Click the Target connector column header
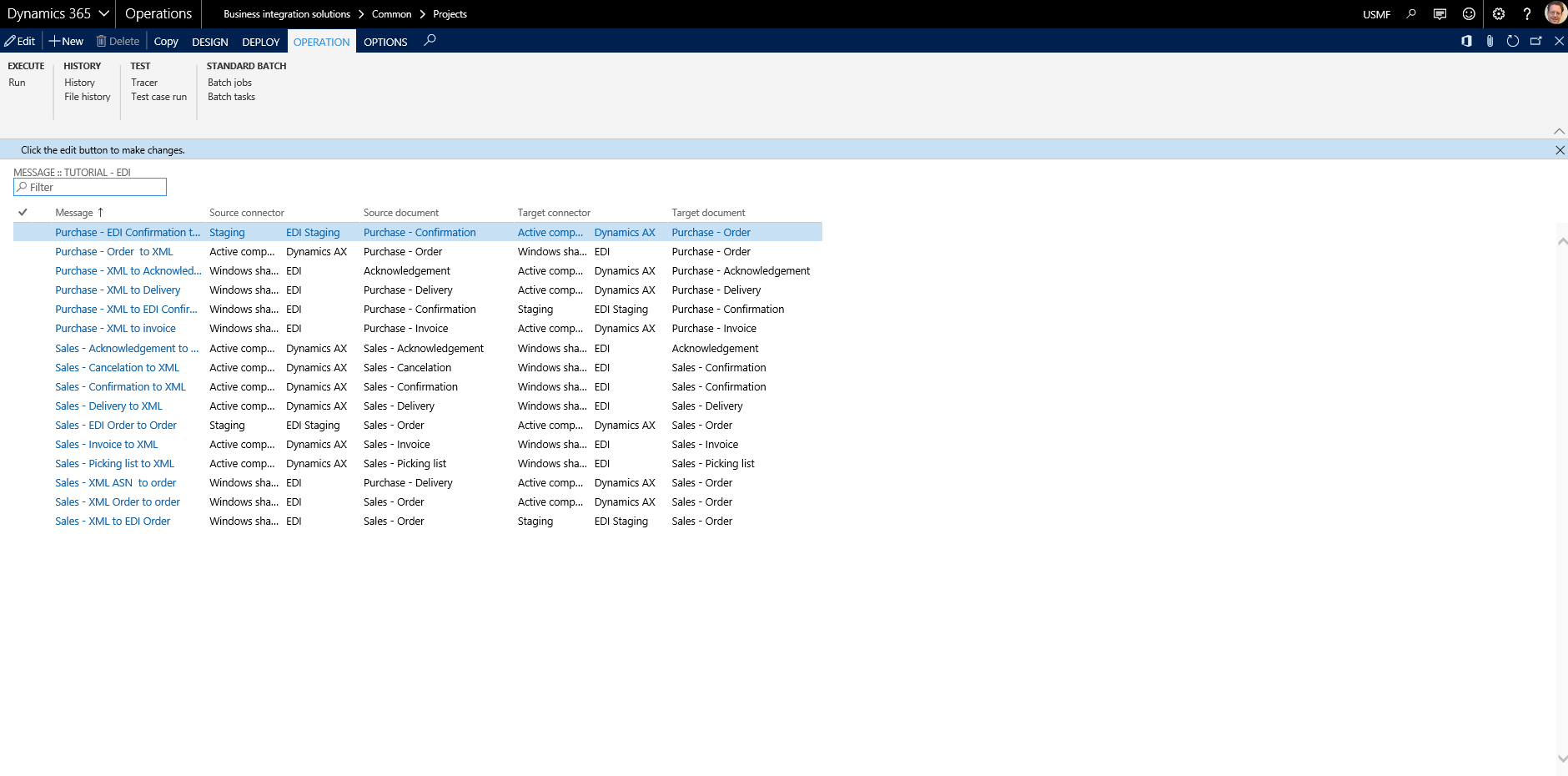The width and height of the screenshot is (1568, 776). click(x=554, y=213)
